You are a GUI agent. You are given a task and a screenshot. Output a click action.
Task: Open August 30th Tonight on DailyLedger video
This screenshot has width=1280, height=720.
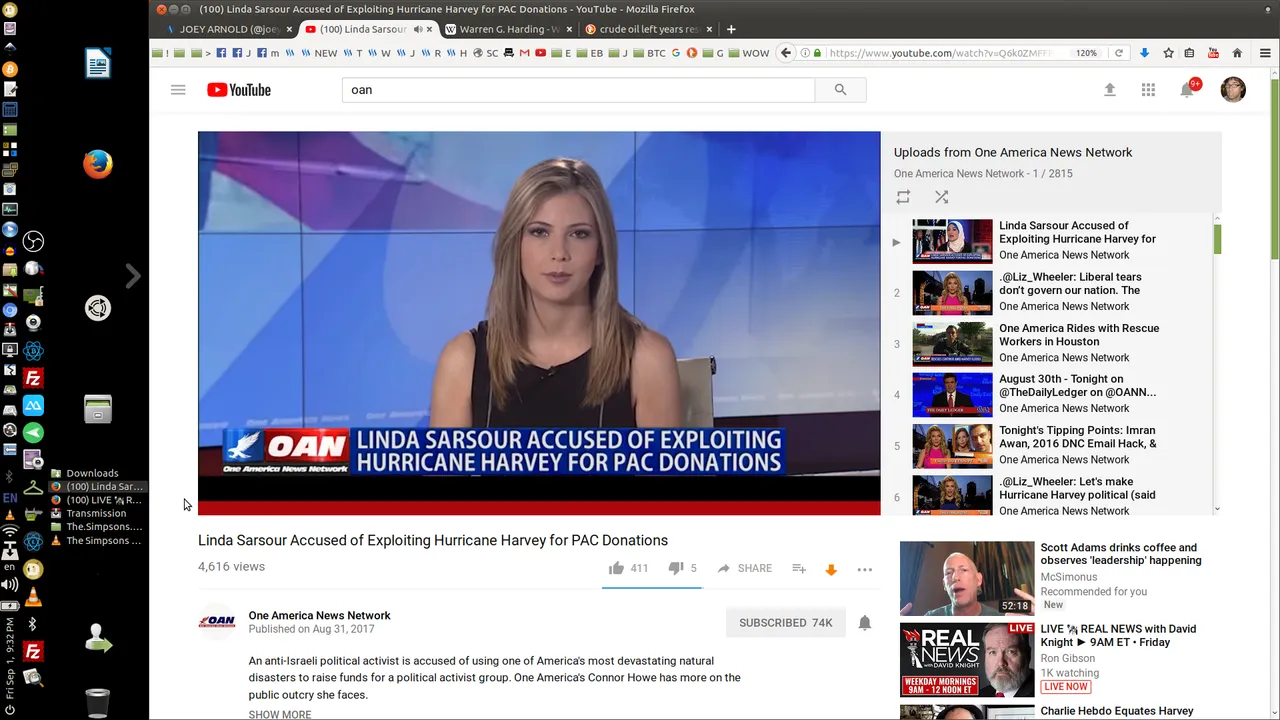pos(1077,385)
